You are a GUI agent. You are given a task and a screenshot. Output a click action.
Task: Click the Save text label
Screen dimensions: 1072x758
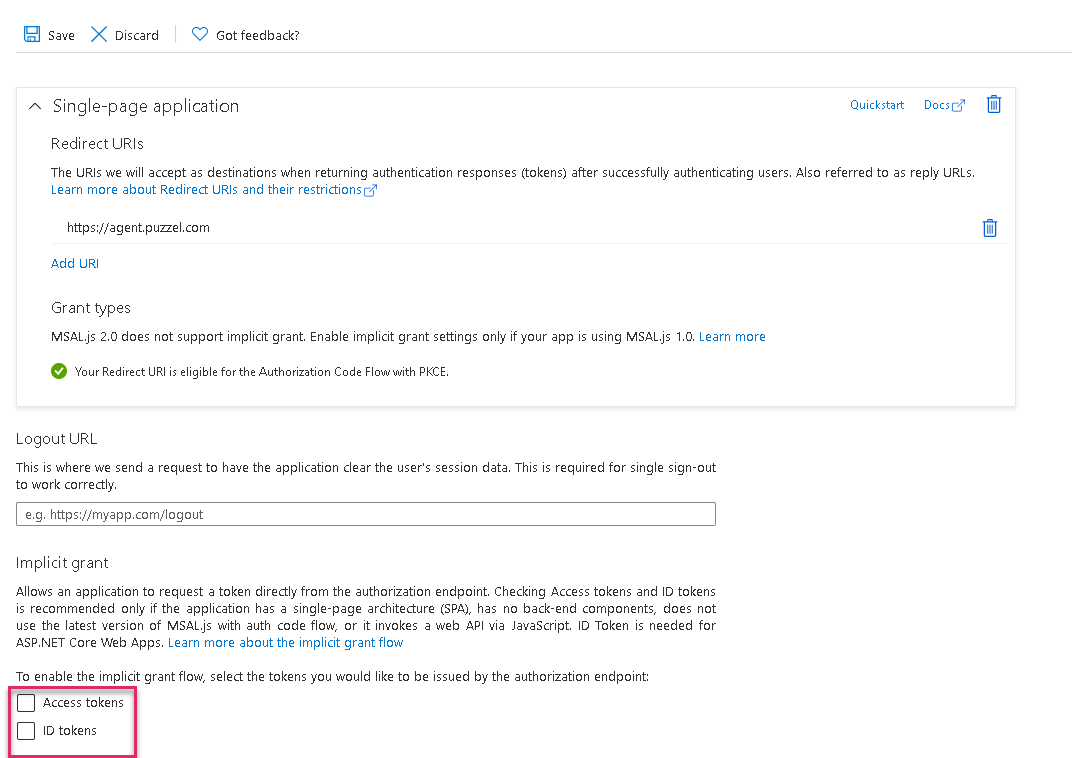click(61, 35)
